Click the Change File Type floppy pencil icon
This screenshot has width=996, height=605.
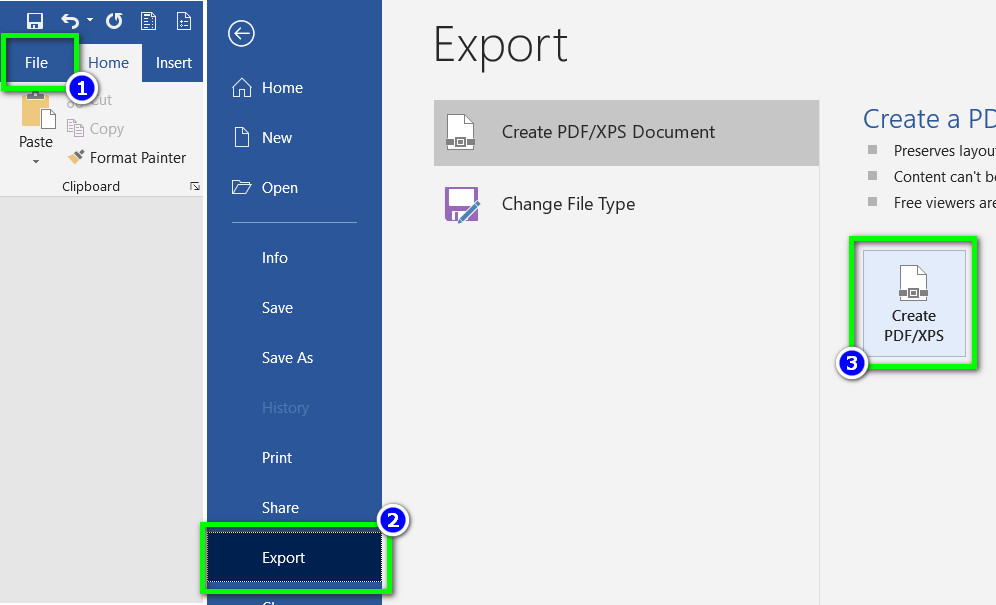[x=462, y=205]
